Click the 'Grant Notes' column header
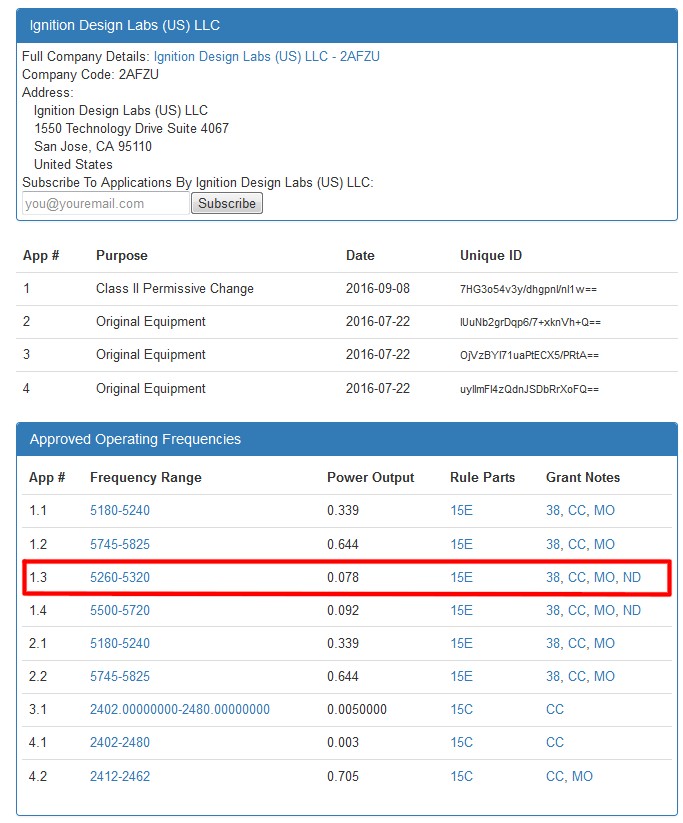 [583, 478]
